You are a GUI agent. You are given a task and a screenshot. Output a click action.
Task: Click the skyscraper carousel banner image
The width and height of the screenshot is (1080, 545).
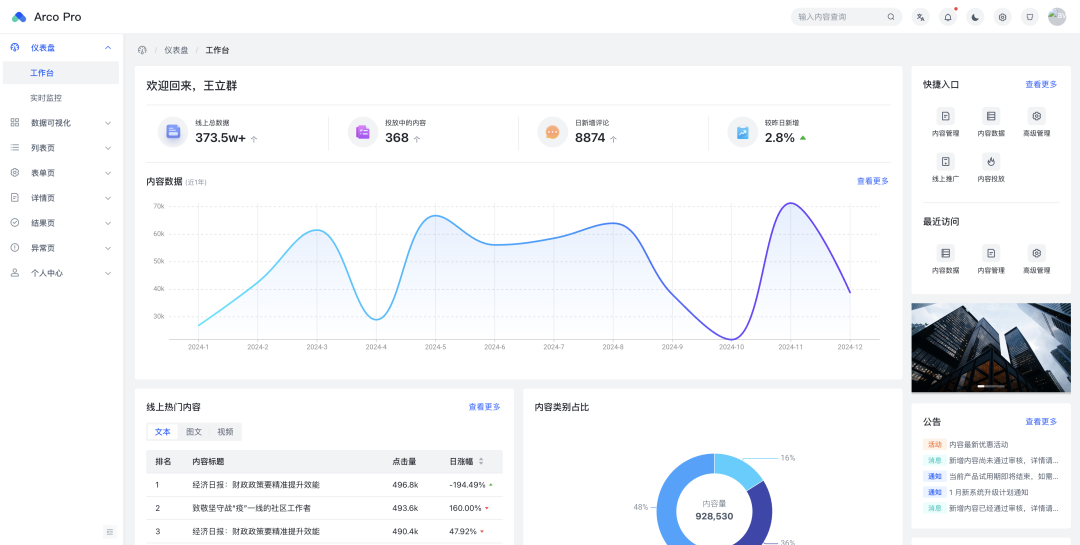(990, 347)
